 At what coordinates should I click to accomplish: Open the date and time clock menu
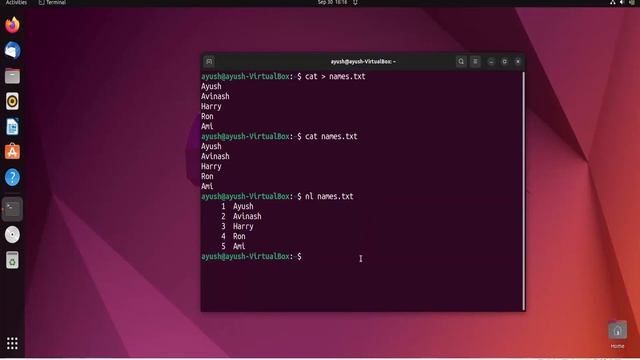pos(333,2)
